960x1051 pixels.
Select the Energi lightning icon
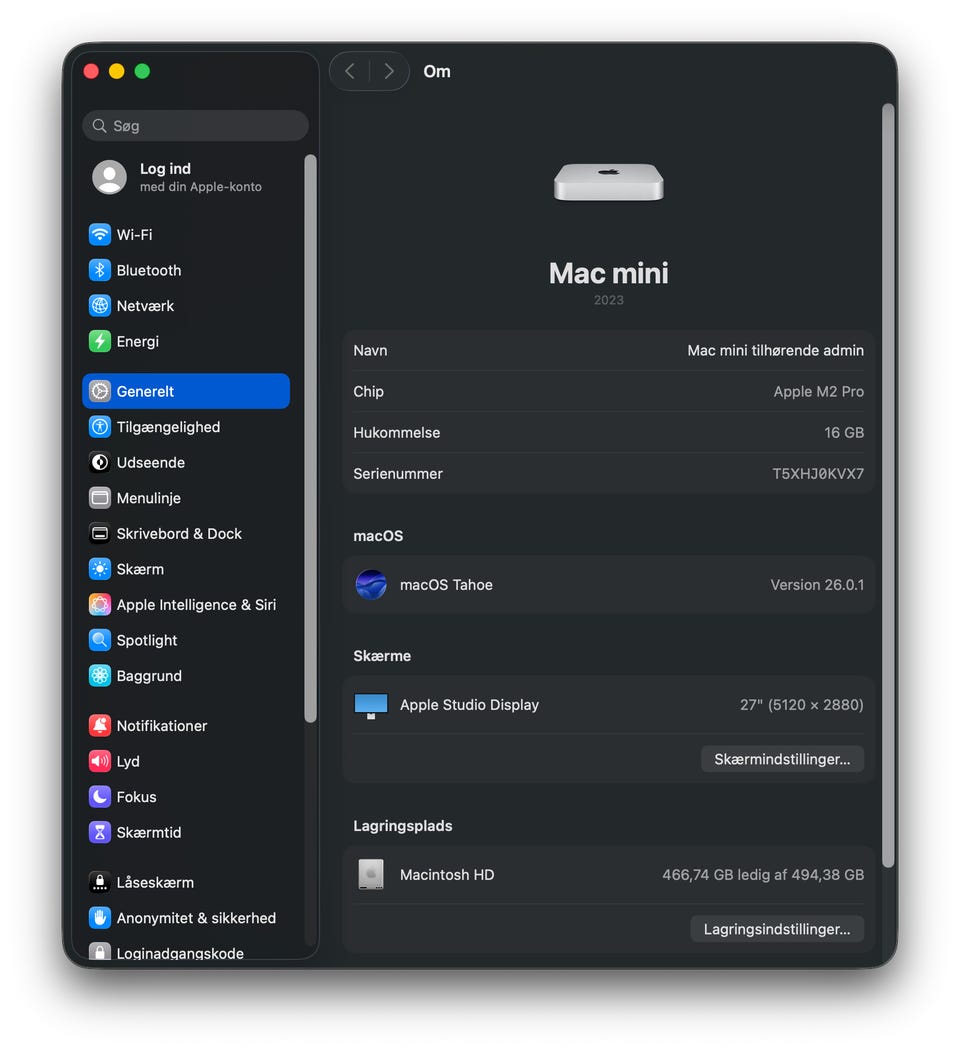tap(100, 341)
